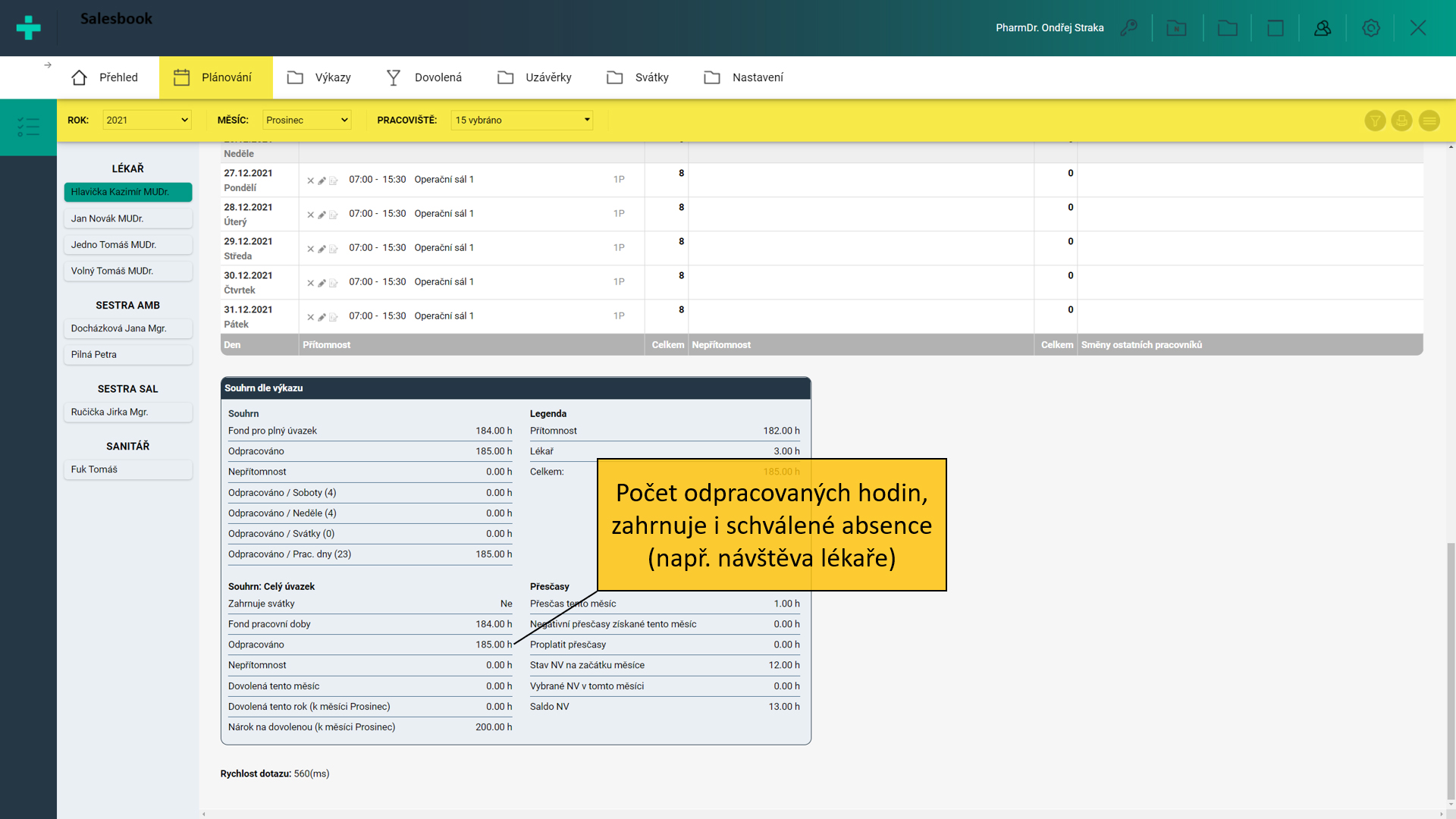Delete the 29.12.2021 shift with the X icon
Image resolution: width=1456 pixels, height=819 pixels.
click(310, 249)
